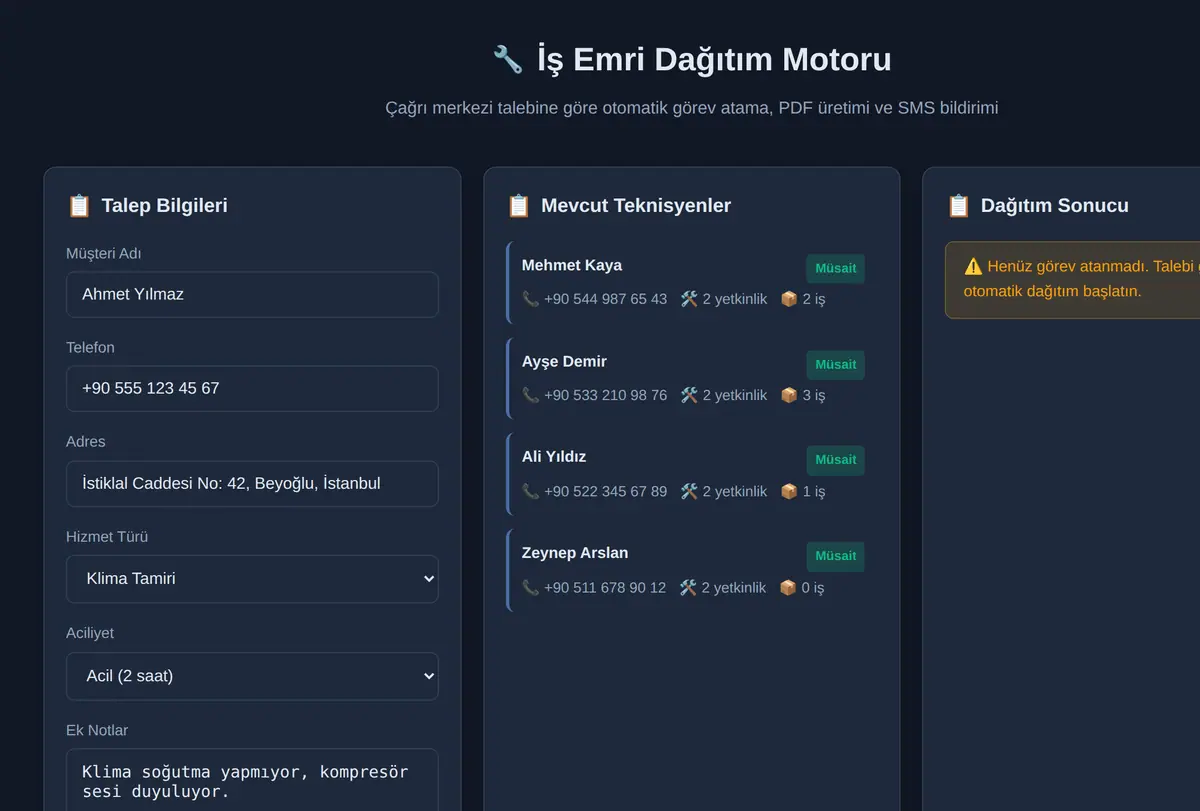This screenshot has height=811, width=1200.
Task: Click the subtitle about PDF üretimi and SMS bildirimi
Action: 691,107
